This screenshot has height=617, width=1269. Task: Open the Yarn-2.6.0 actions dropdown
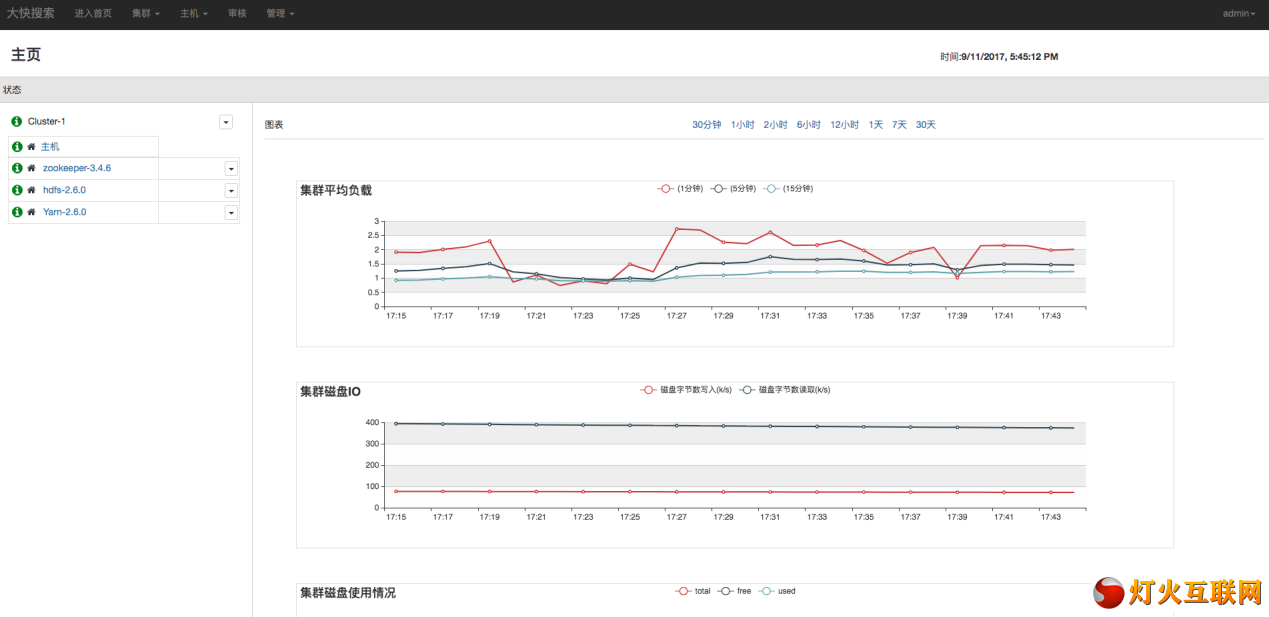click(231, 212)
